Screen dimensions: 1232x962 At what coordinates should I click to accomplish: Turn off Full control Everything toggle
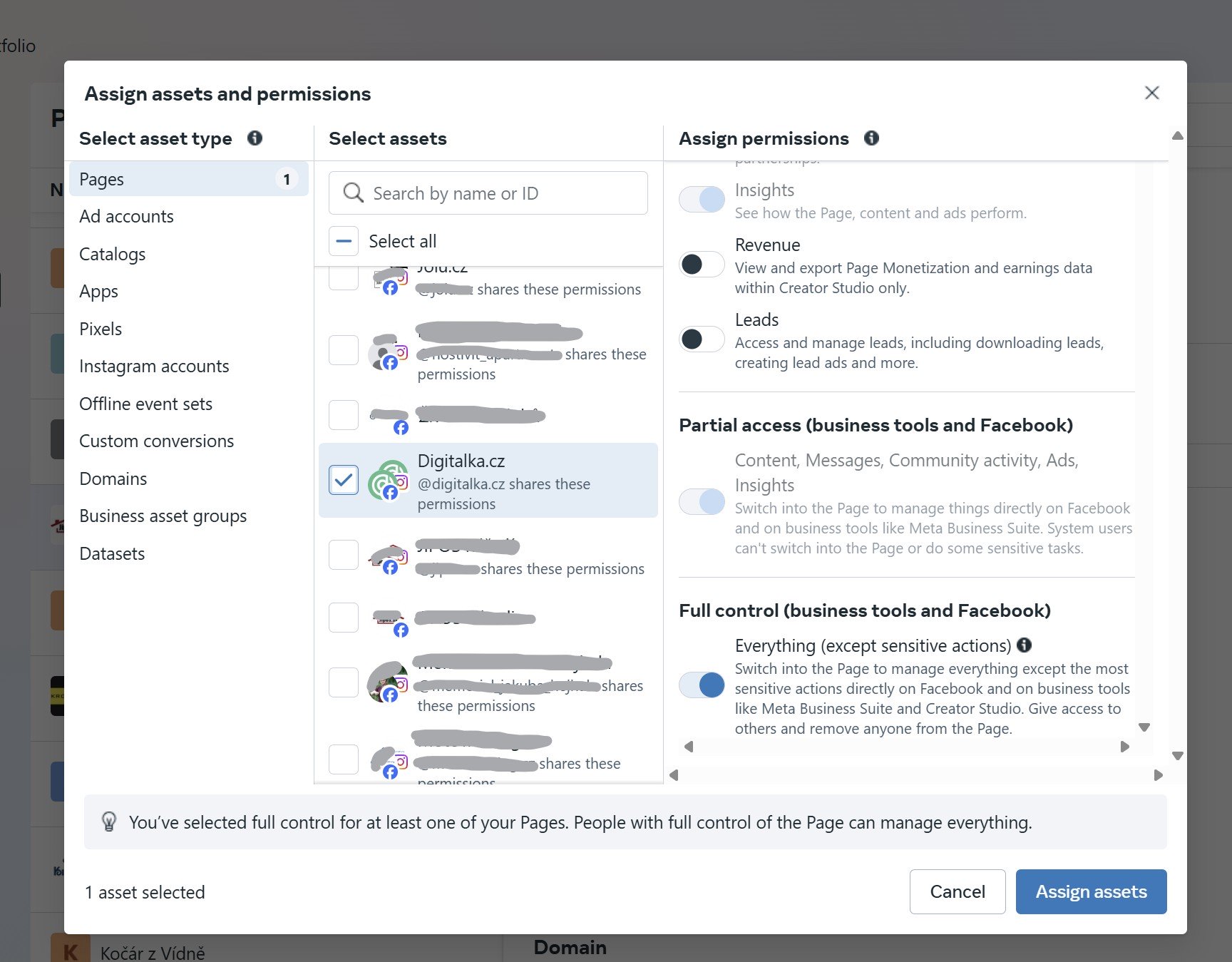[x=702, y=685]
